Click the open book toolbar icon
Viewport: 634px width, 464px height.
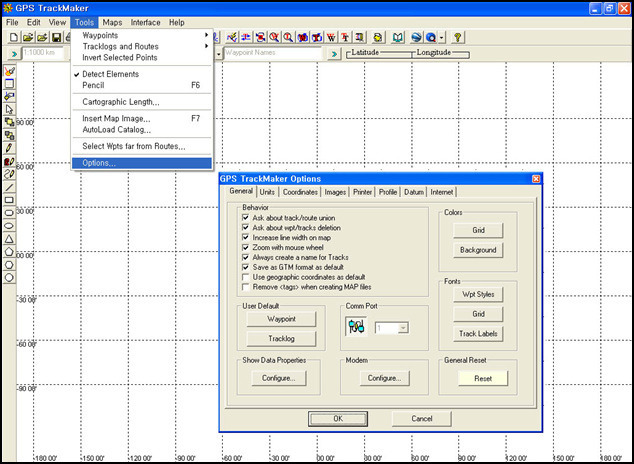click(398, 38)
